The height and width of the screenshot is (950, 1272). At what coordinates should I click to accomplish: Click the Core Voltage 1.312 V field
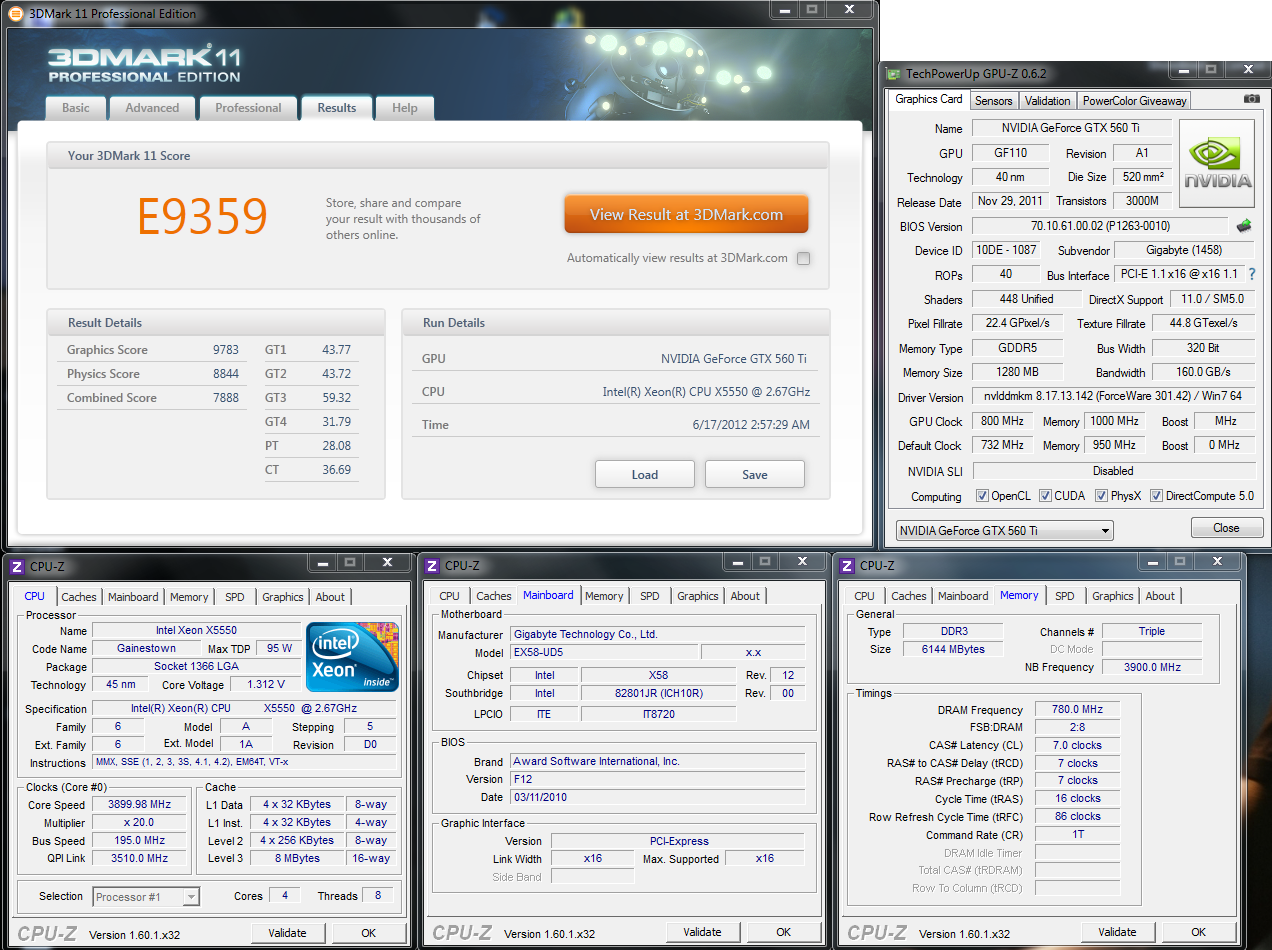(266, 684)
